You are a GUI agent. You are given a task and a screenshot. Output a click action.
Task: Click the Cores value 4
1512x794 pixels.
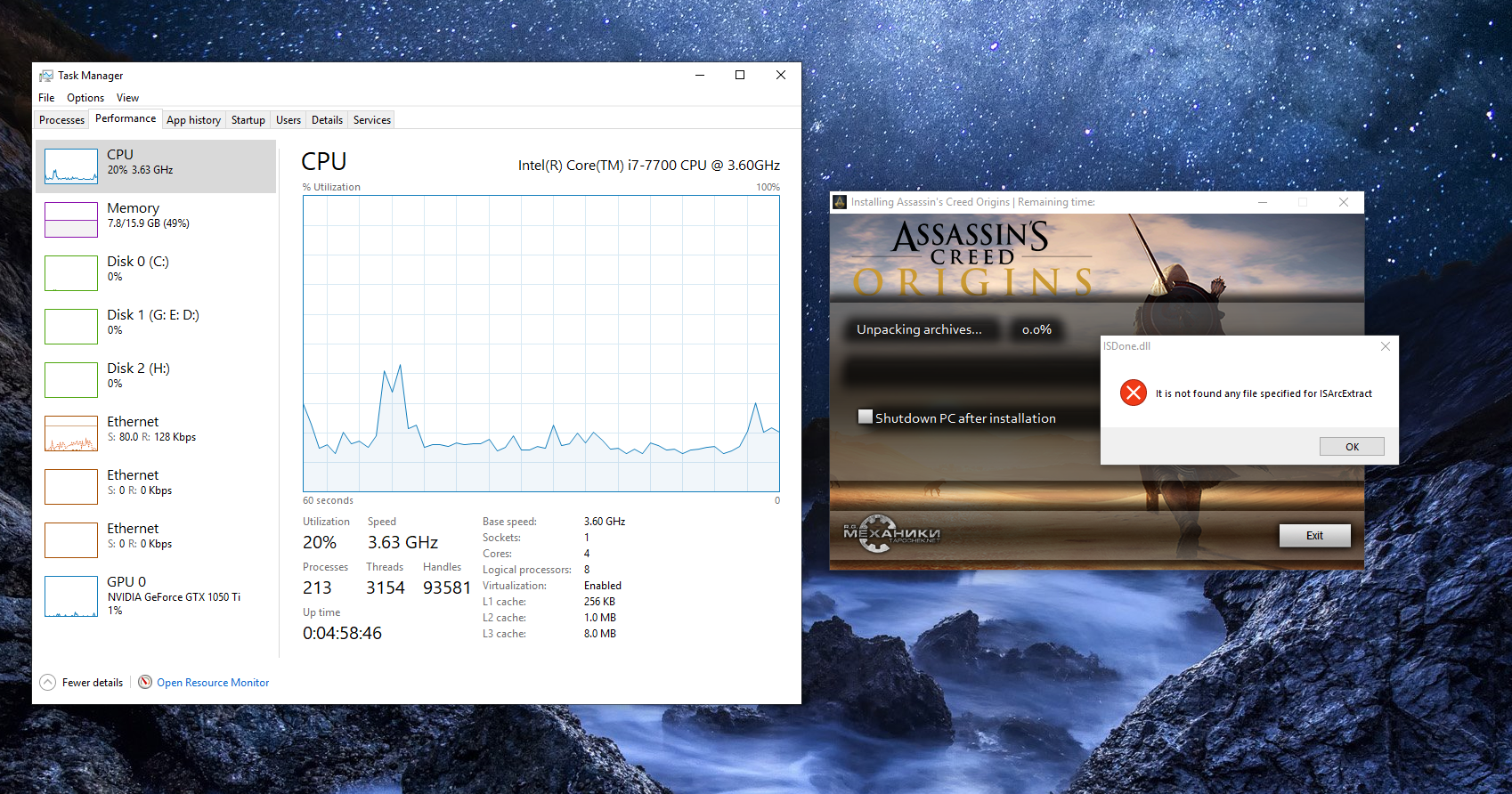click(x=587, y=554)
